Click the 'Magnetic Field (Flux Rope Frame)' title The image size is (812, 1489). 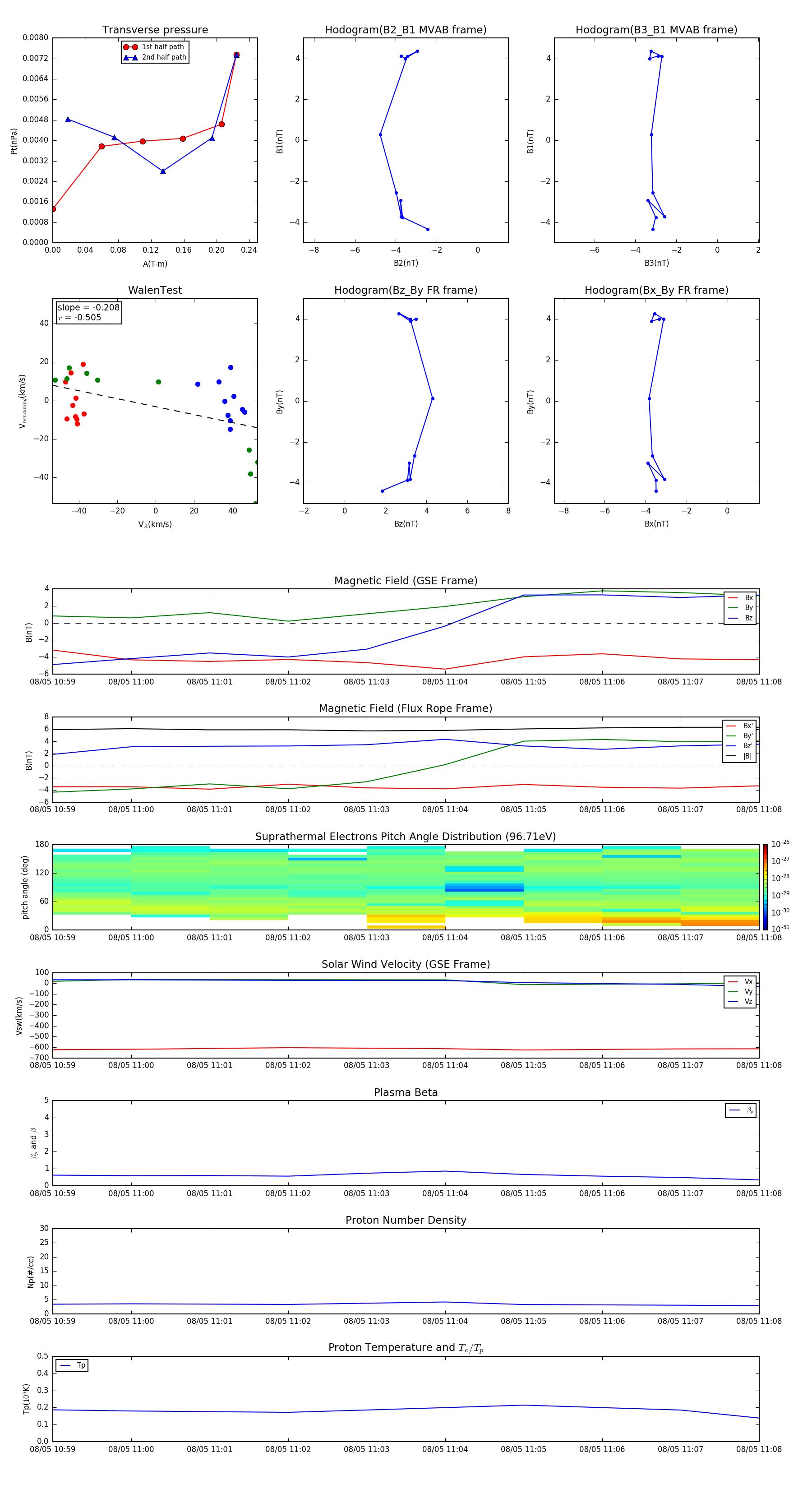406,709
